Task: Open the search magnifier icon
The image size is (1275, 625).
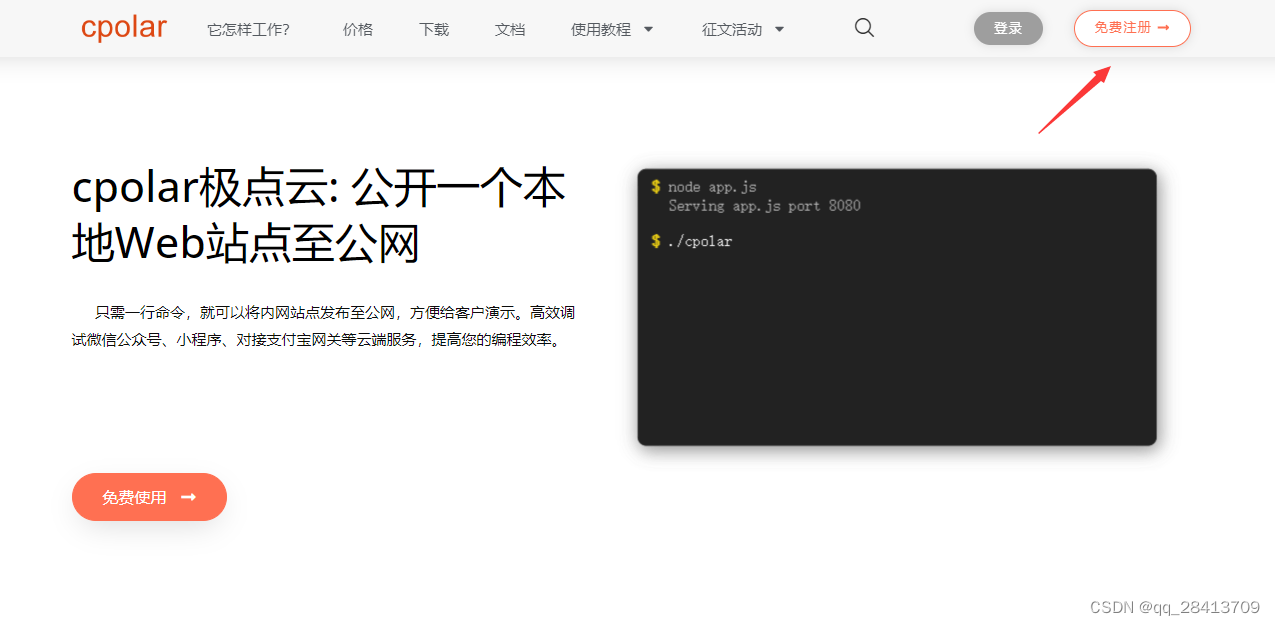Action: pos(864,28)
